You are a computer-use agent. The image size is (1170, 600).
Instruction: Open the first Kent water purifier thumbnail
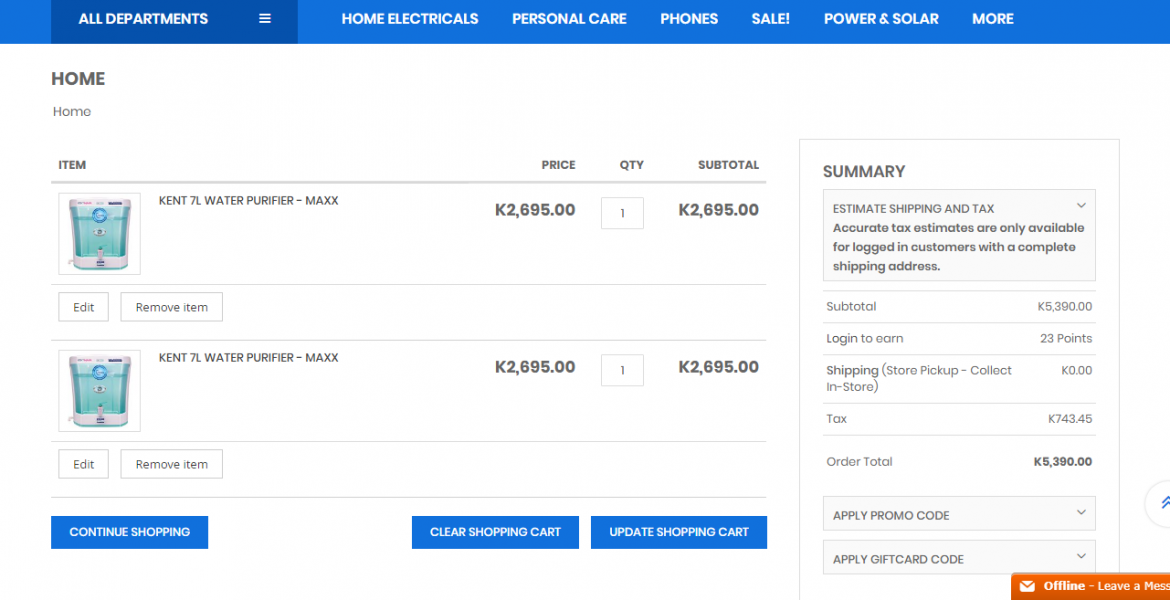tap(100, 234)
